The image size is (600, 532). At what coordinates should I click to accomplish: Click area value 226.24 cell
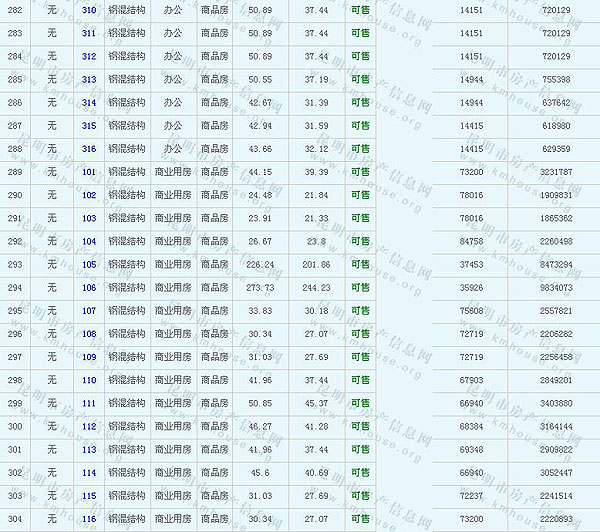(x=260, y=265)
